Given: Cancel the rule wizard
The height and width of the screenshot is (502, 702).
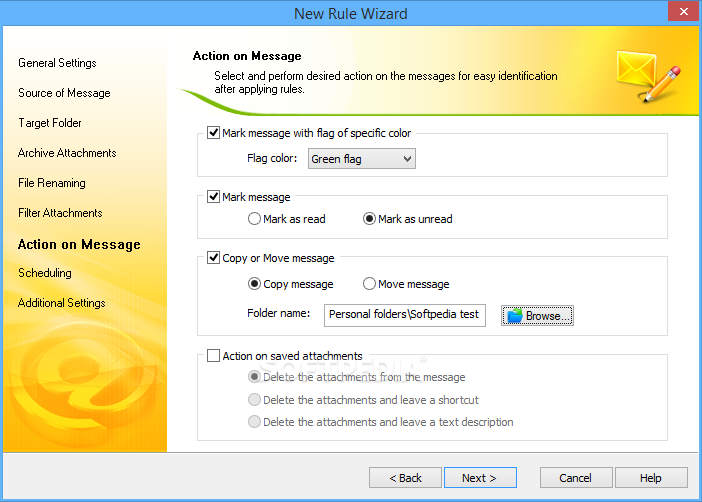Looking at the screenshot, I should point(576,478).
